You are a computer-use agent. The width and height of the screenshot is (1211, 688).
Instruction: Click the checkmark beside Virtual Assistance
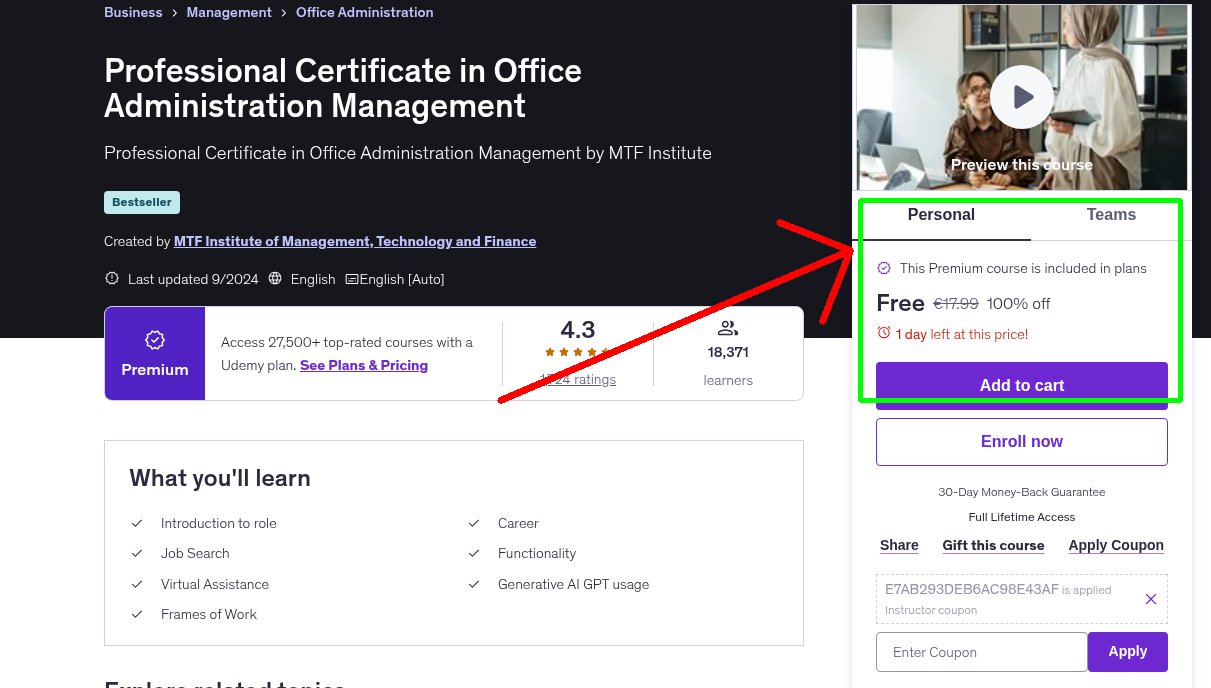[x=136, y=584]
